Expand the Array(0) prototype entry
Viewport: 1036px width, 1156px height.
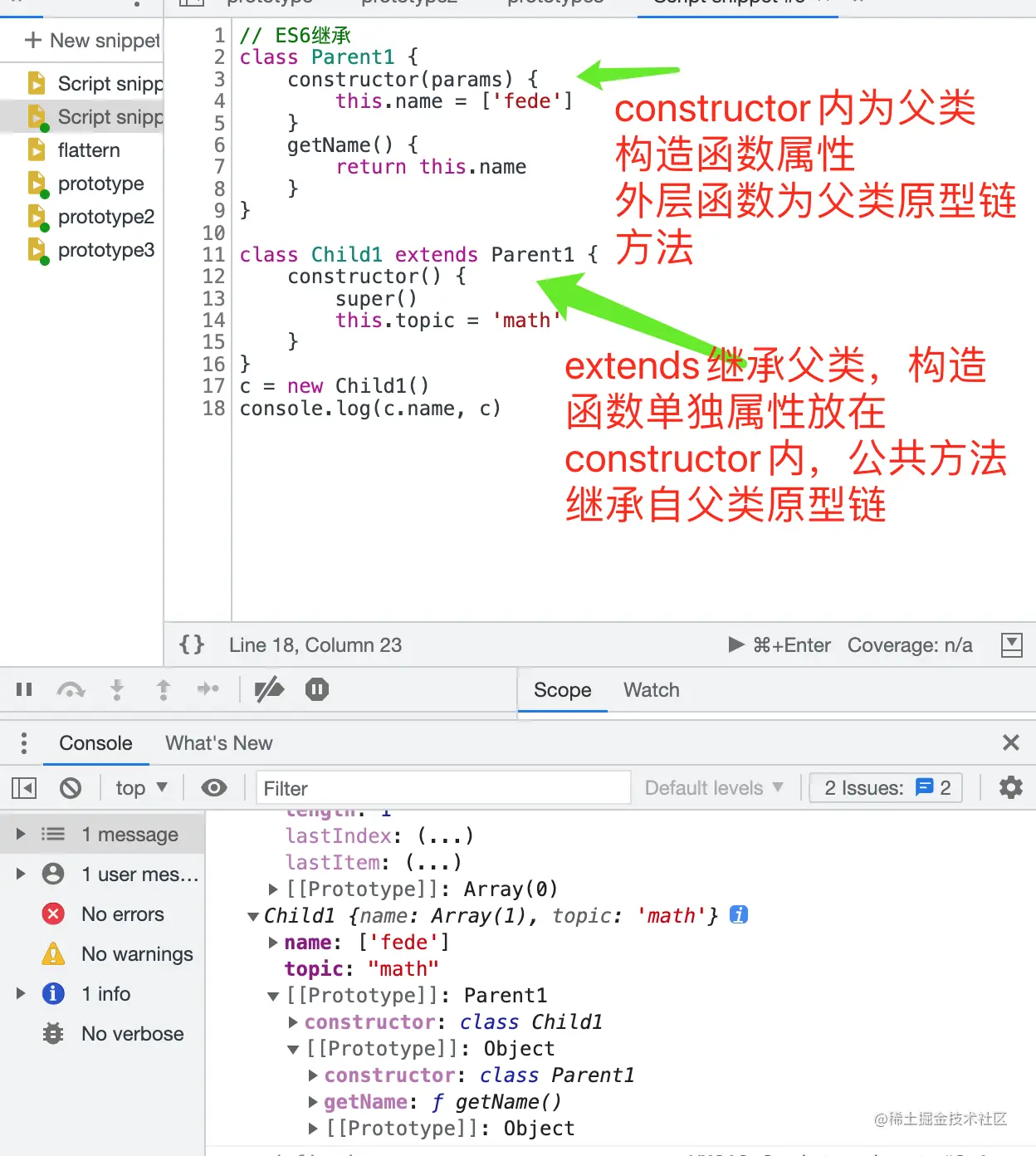[x=273, y=889]
